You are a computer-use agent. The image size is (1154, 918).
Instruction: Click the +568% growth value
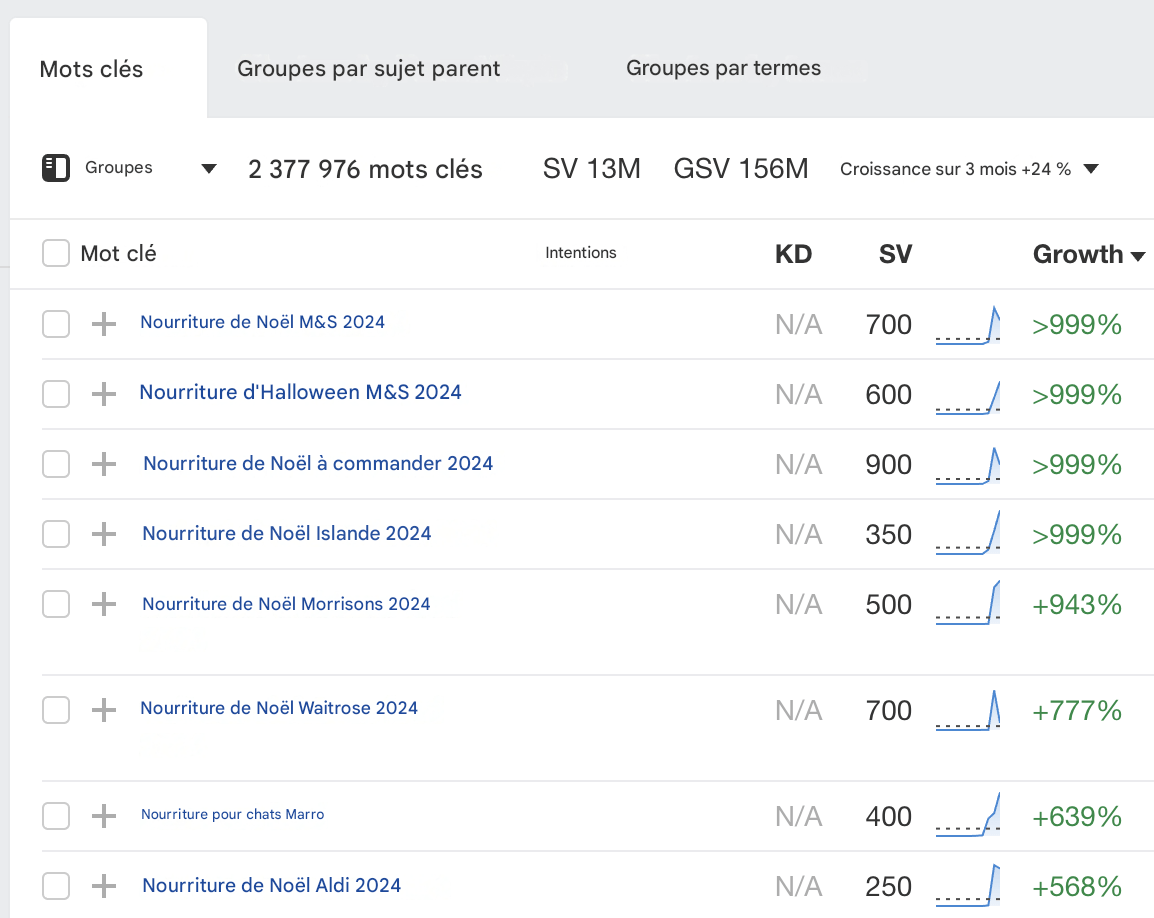click(1077, 887)
